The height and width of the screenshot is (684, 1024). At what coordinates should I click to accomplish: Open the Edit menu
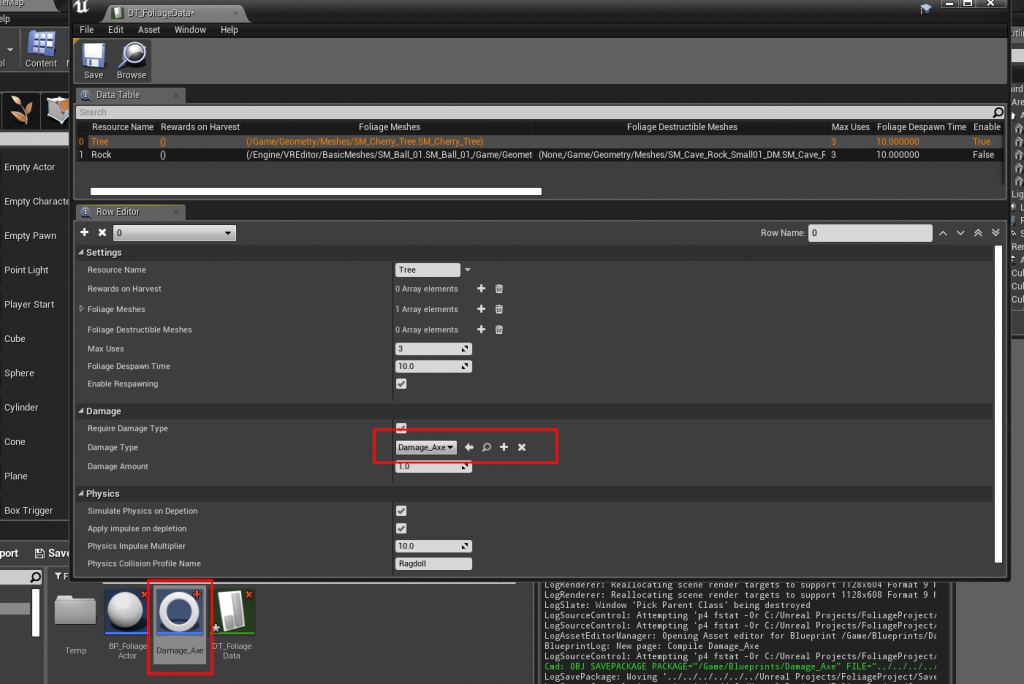tap(116, 30)
